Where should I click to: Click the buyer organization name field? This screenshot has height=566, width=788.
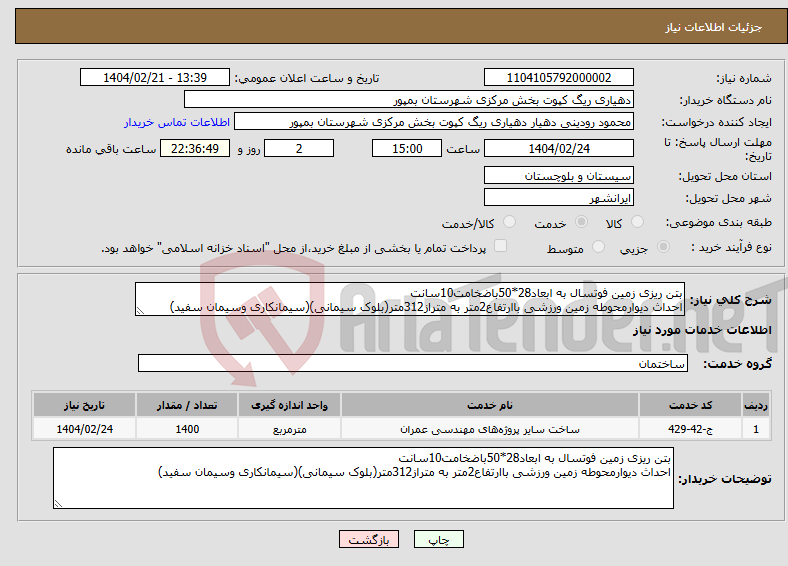pyautogui.click(x=409, y=100)
